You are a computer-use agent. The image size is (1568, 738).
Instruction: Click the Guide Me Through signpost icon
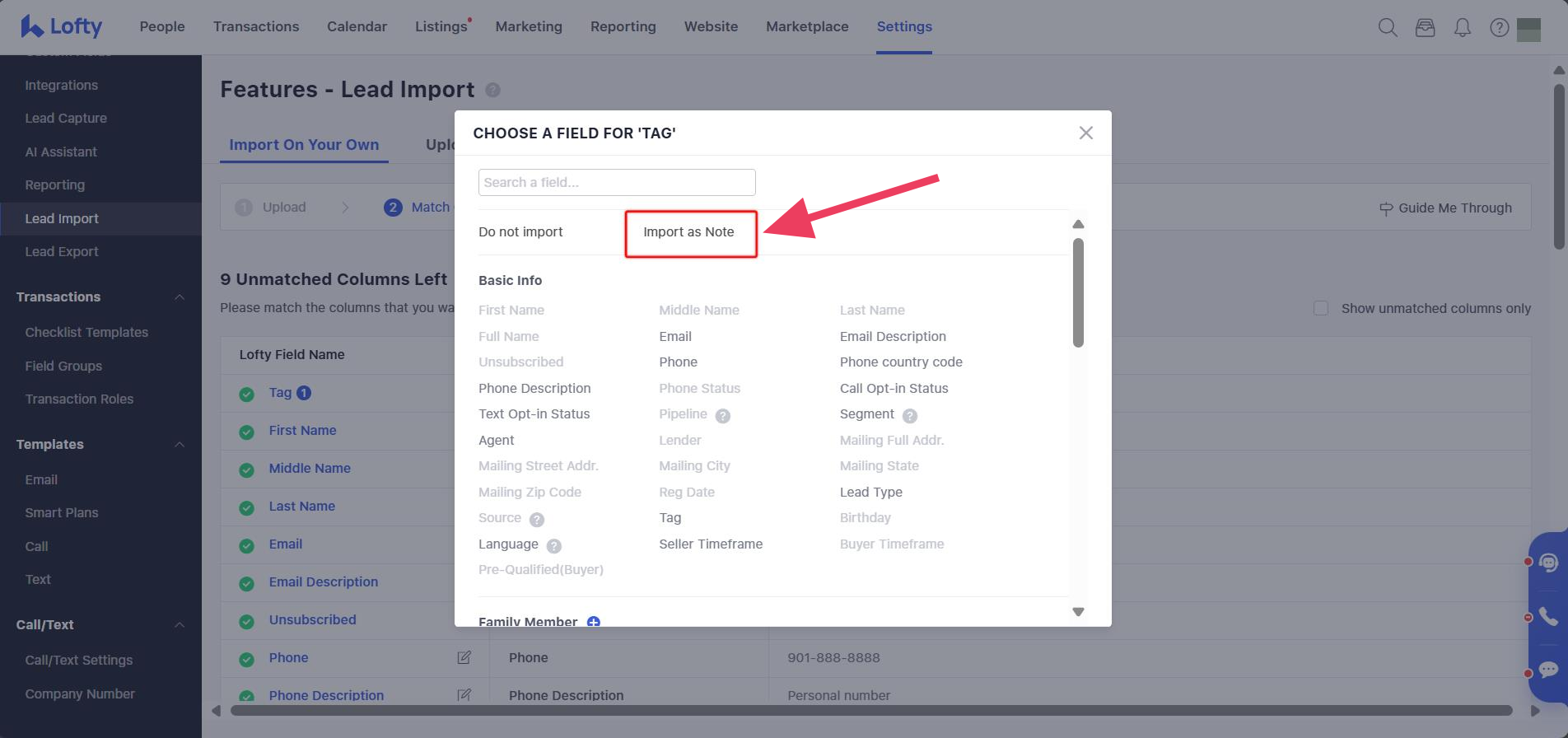(1386, 208)
